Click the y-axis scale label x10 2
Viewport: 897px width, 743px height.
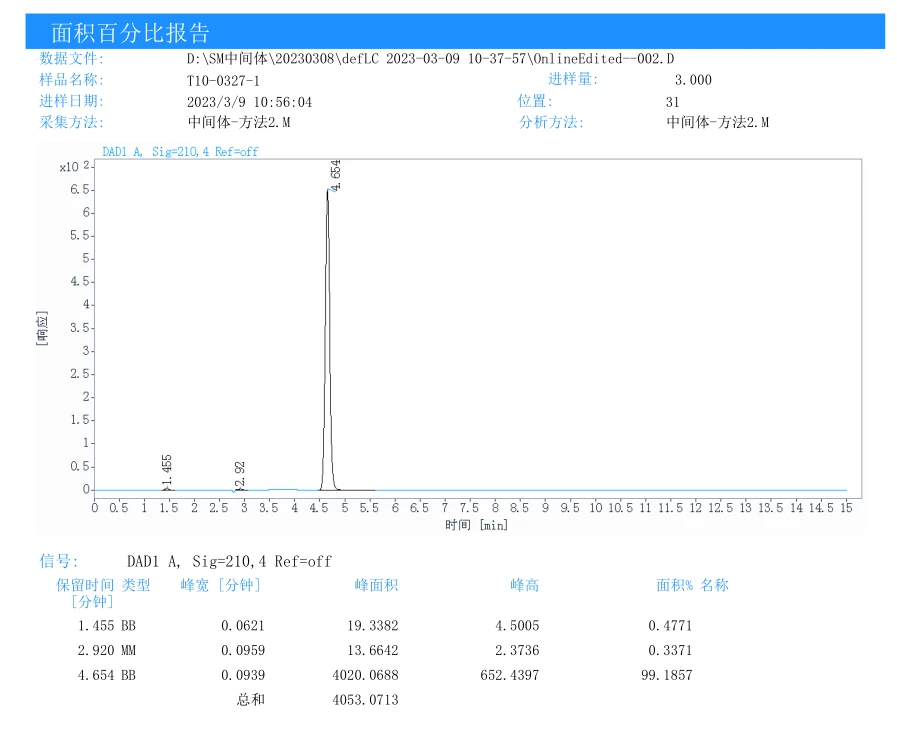click(x=75, y=166)
